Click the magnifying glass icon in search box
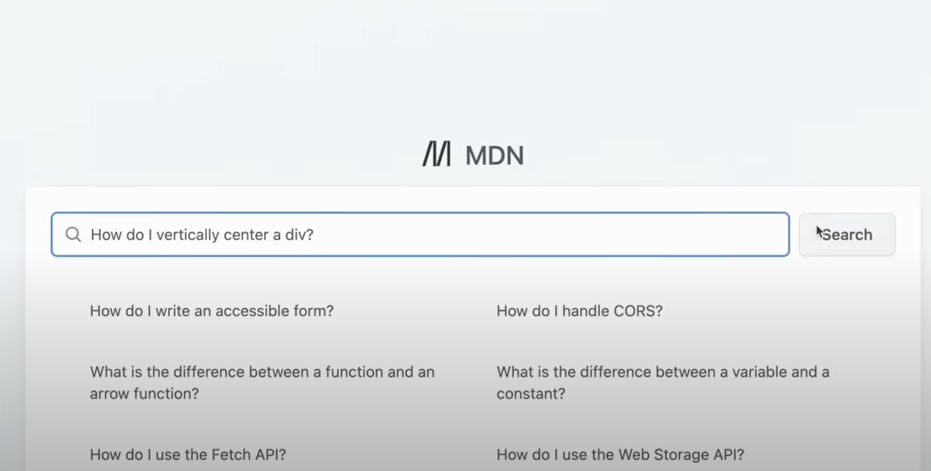The height and width of the screenshot is (471, 931). point(73,235)
